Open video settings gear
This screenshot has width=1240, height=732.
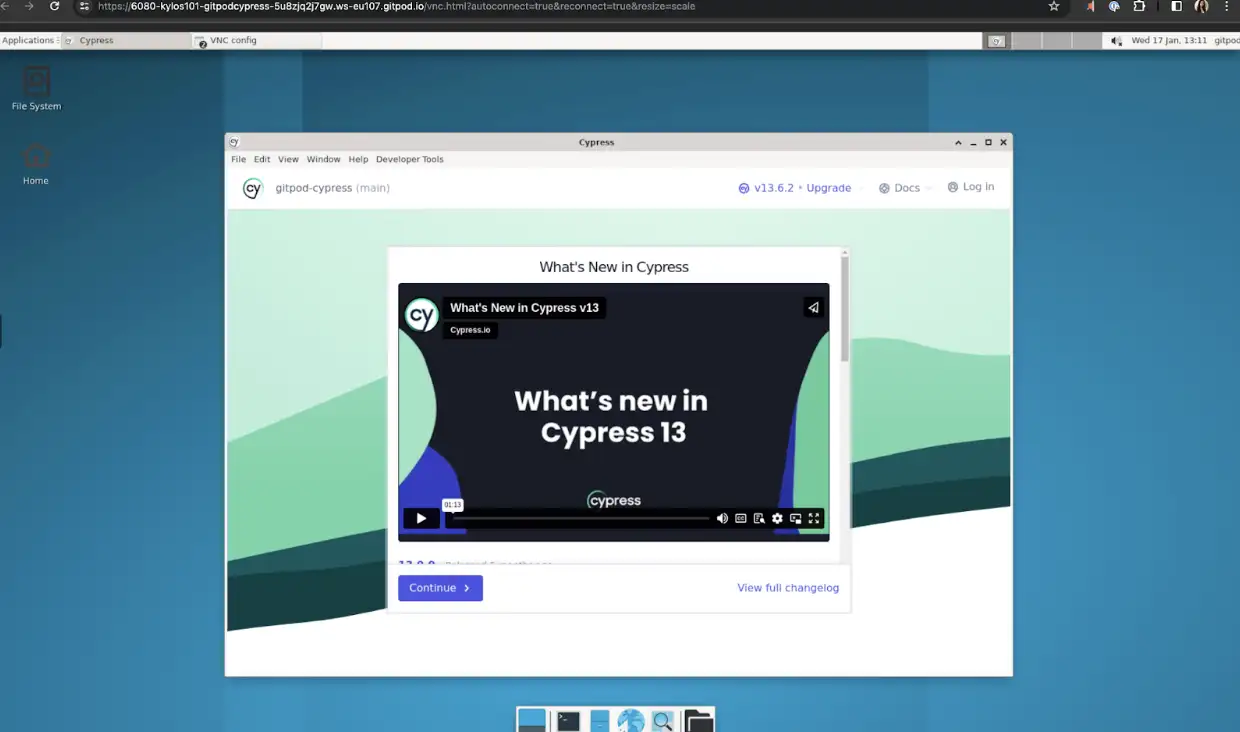777,518
